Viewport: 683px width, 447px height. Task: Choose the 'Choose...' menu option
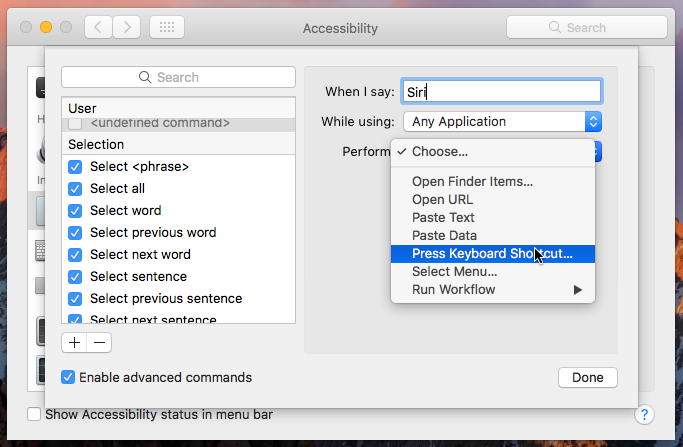coord(493,152)
